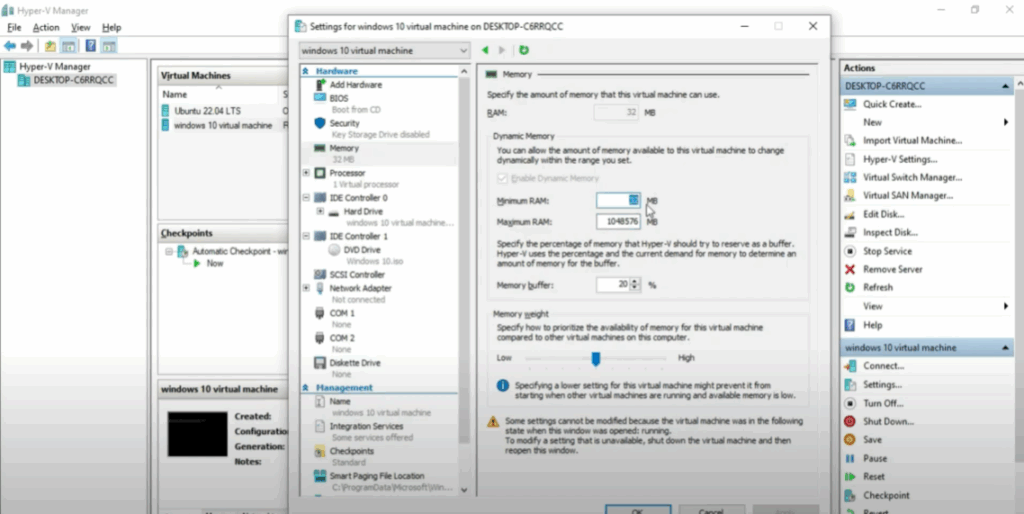Click Import Virtual Machine action
Screen dimensions: 1024x514
912,140
